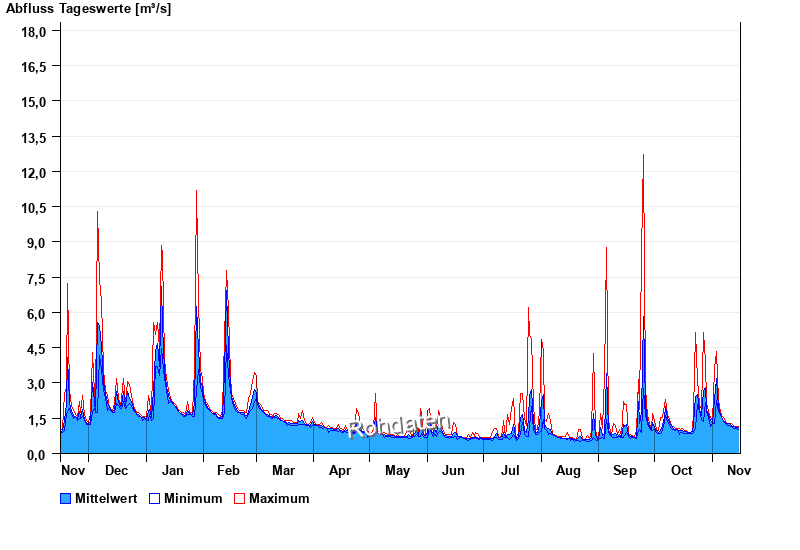Select the Mittelwert legend label
The image size is (800, 550).
click(x=105, y=498)
